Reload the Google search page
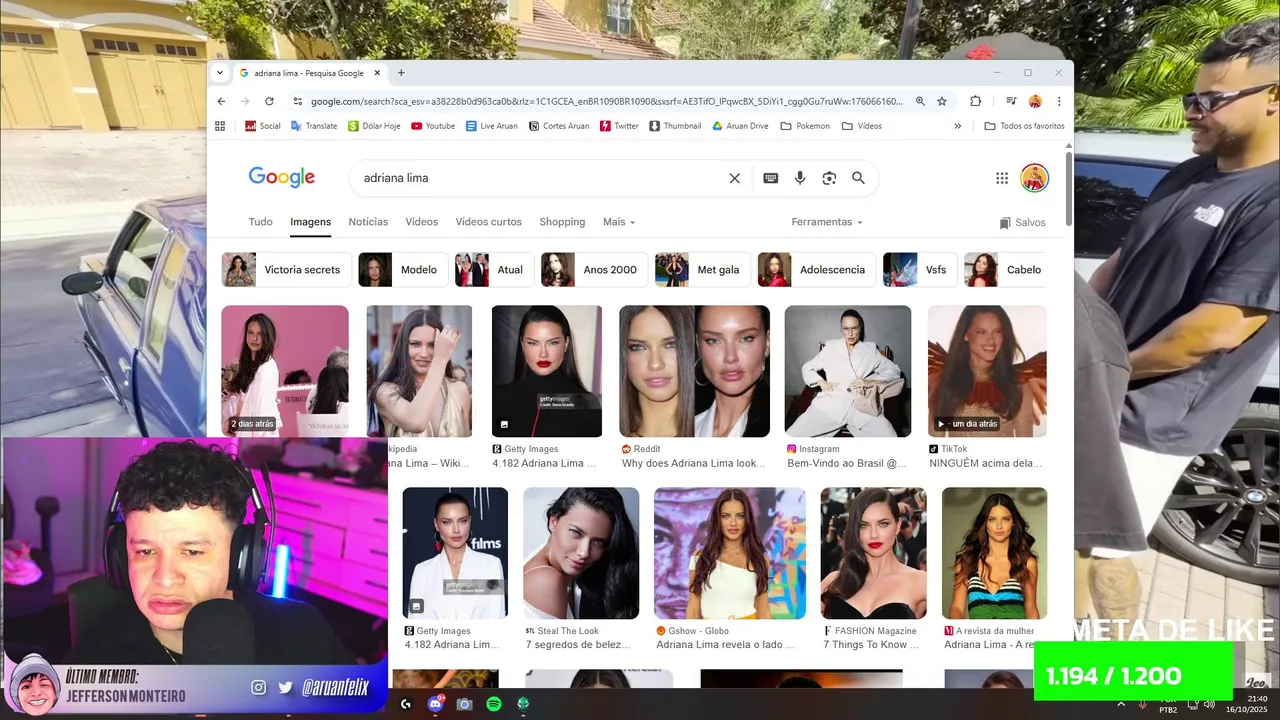The height and width of the screenshot is (720, 1280). tap(269, 101)
